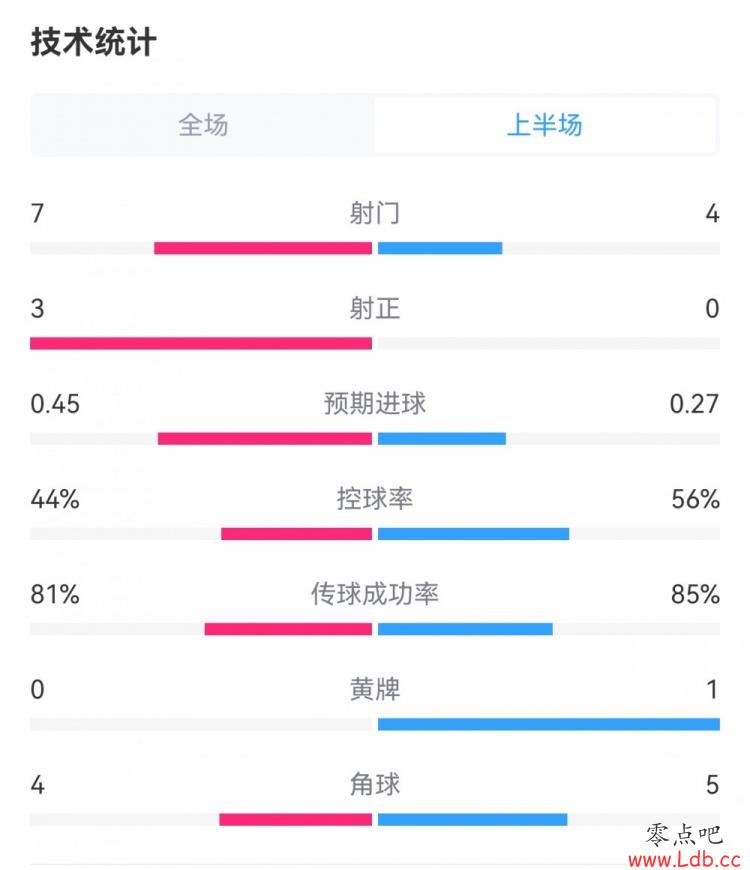Click the 预期进球 stat label
This screenshot has width=750, height=870.
click(374, 403)
